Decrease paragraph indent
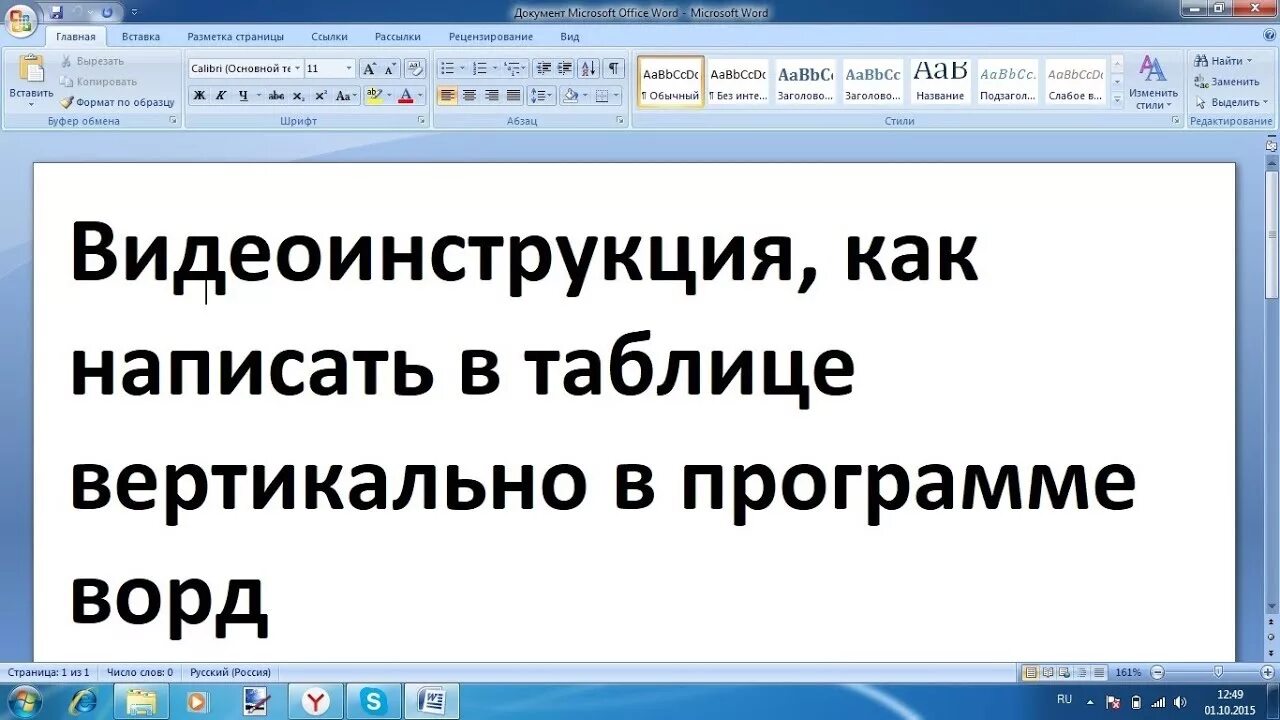 coord(543,69)
